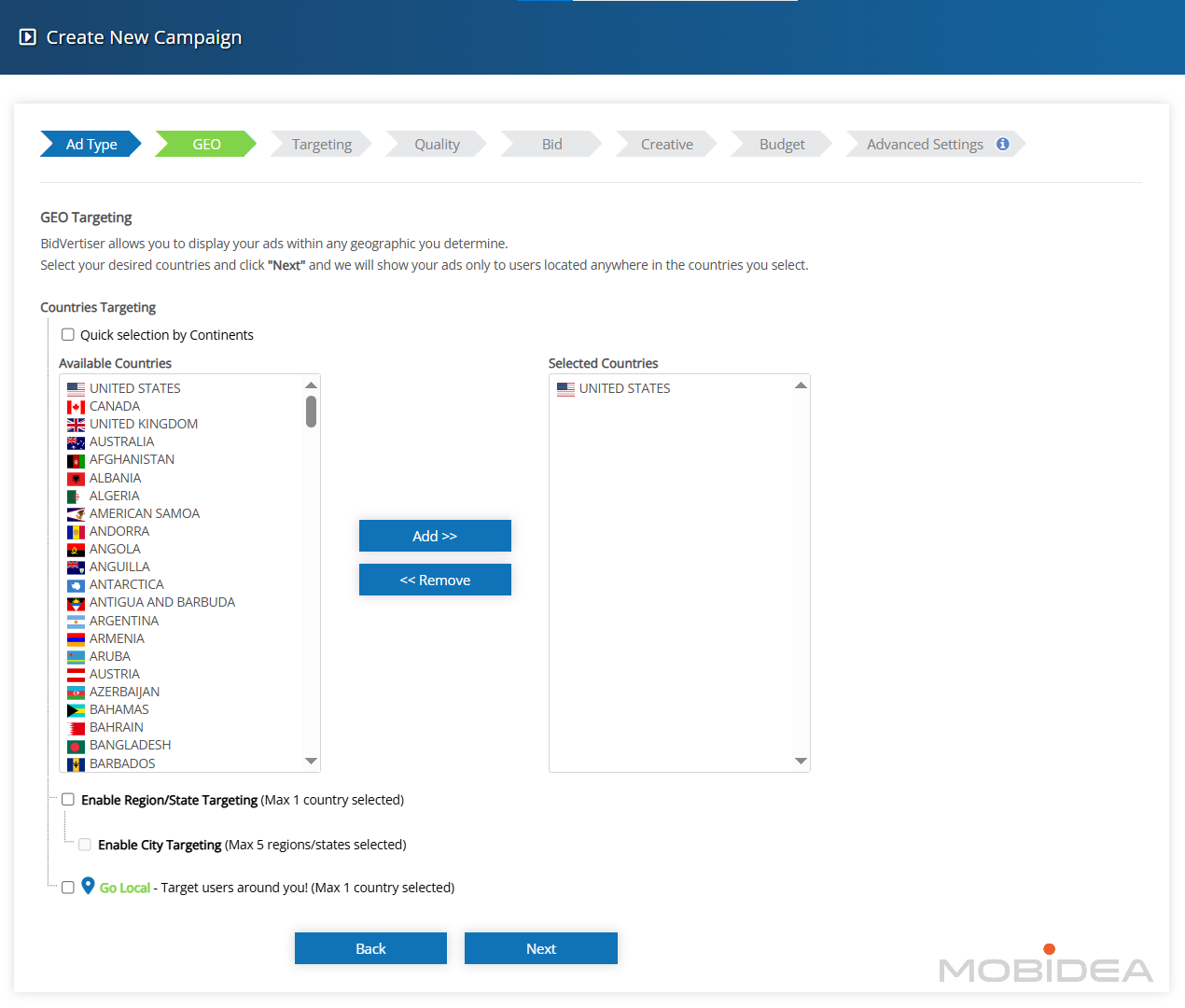Check the Go Local checkbox
The image size is (1185, 1008).
[68, 888]
